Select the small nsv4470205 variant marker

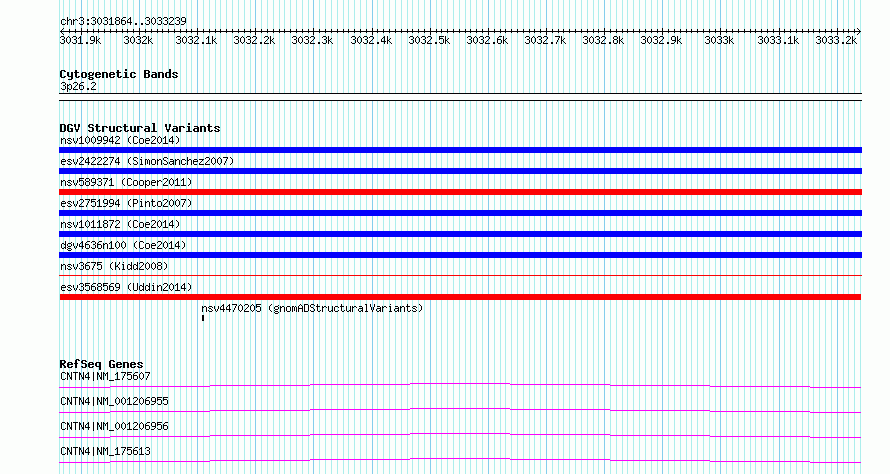pos(203,318)
